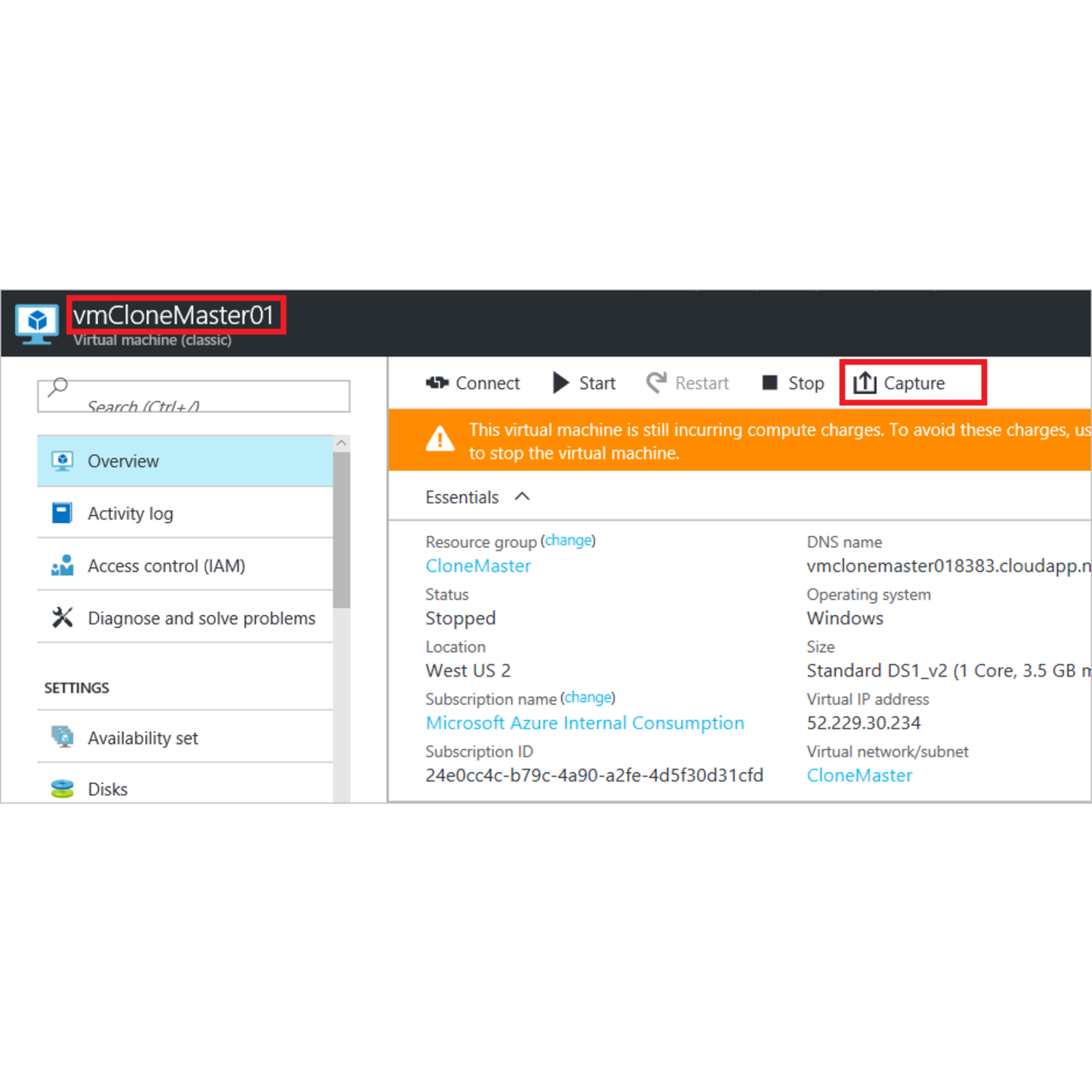
Task: Open Microsoft Azure Internal Consumption subscription link
Action: [584, 723]
